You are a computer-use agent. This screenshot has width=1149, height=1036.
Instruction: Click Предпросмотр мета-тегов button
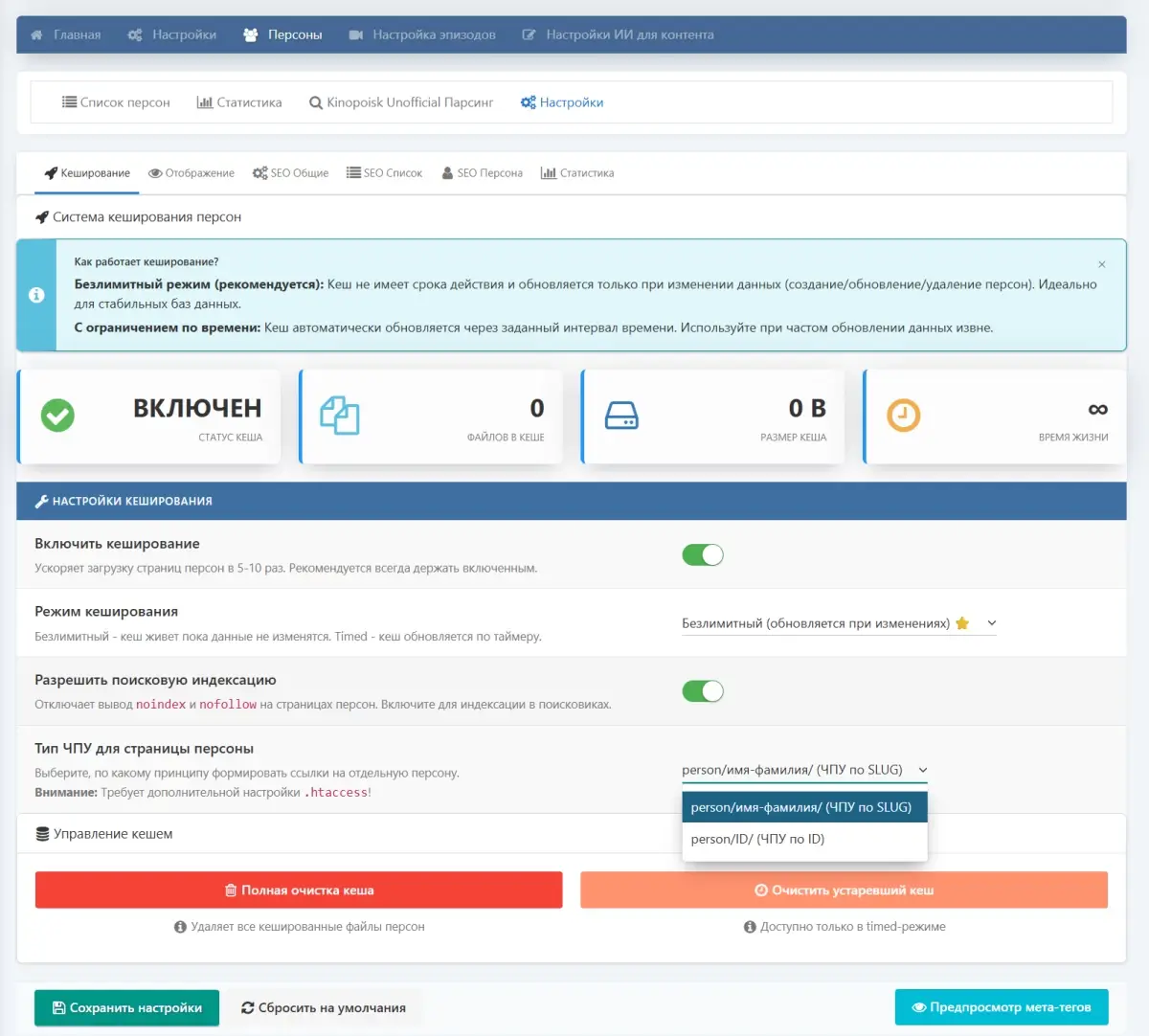1001,1007
